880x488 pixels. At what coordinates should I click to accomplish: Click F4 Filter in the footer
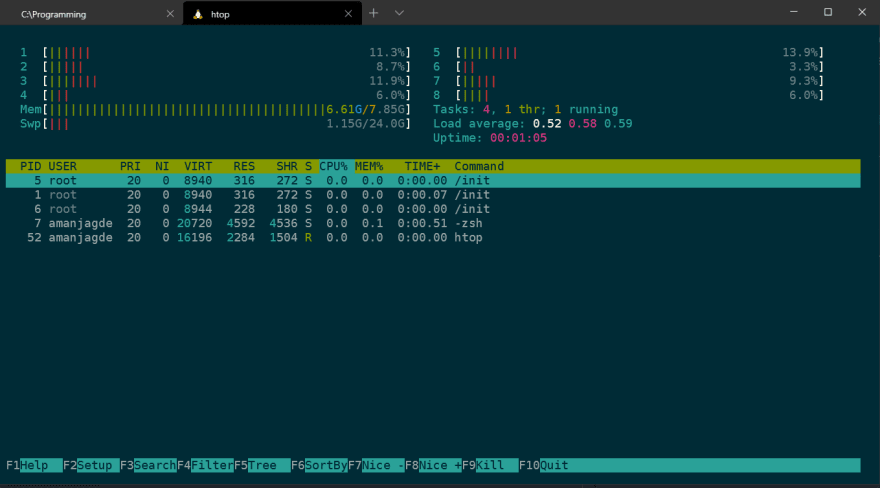pyautogui.click(x=205, y=465)
